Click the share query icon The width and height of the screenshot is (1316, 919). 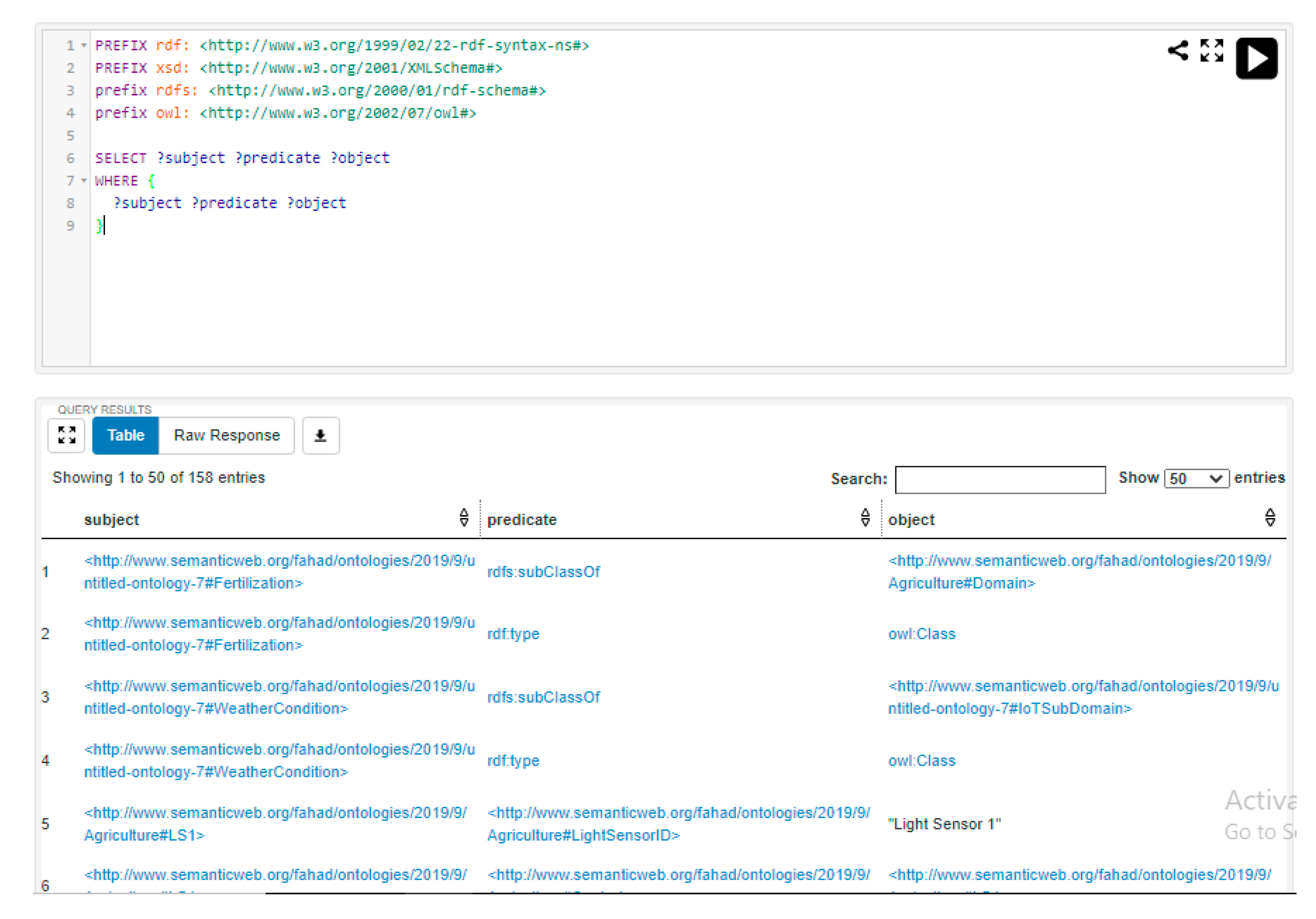1177,51
